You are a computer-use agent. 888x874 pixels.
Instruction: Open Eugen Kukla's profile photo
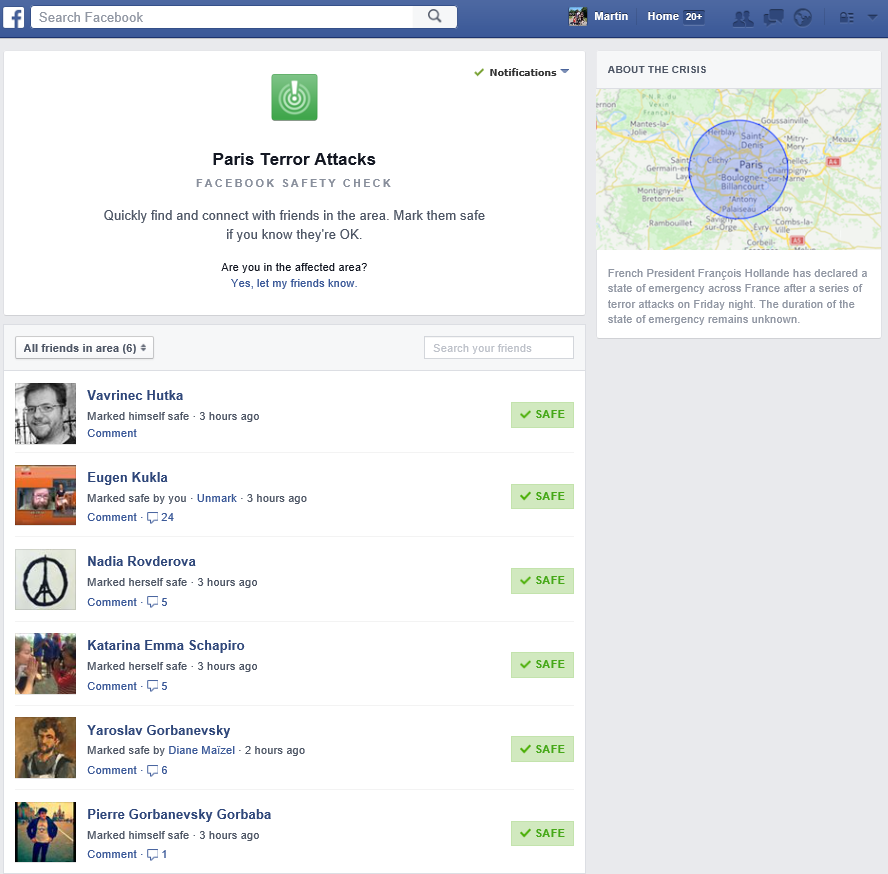click(45, 495)
